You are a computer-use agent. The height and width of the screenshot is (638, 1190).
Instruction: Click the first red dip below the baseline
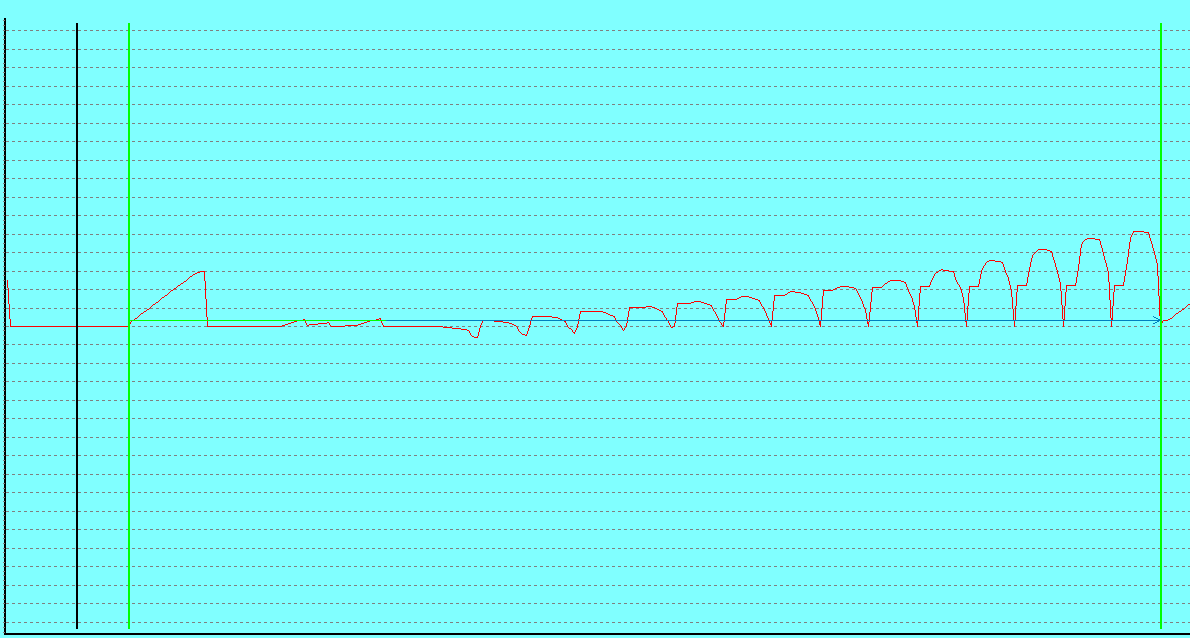[476, 337]
